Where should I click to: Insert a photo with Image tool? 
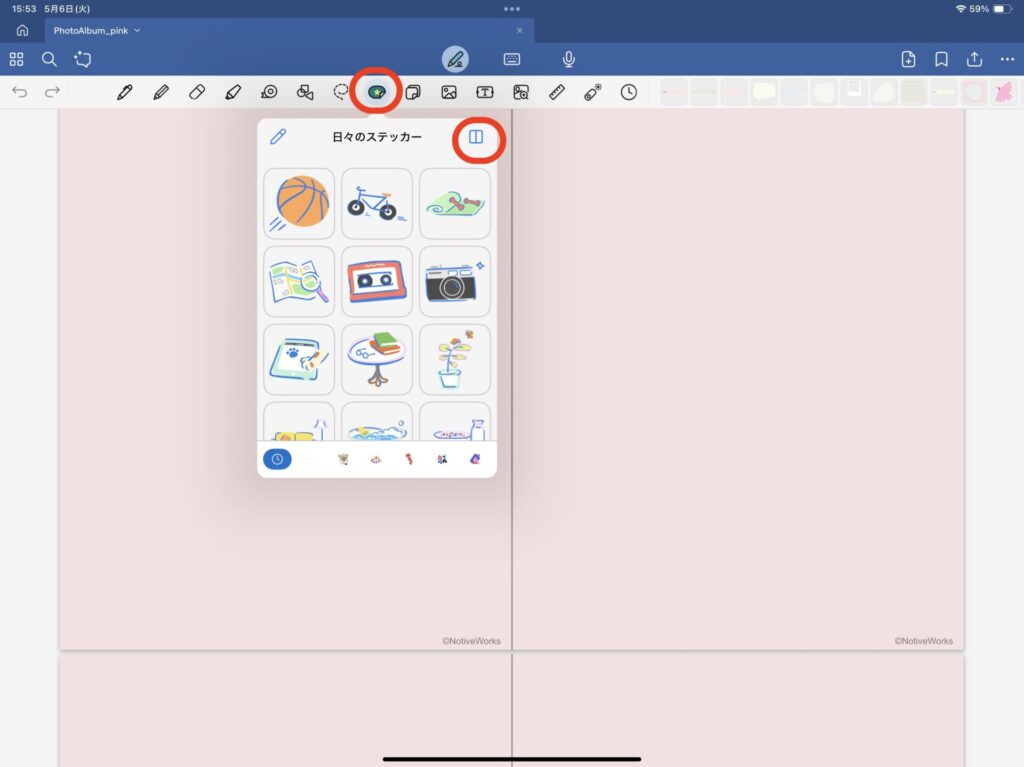coord(449,92)
